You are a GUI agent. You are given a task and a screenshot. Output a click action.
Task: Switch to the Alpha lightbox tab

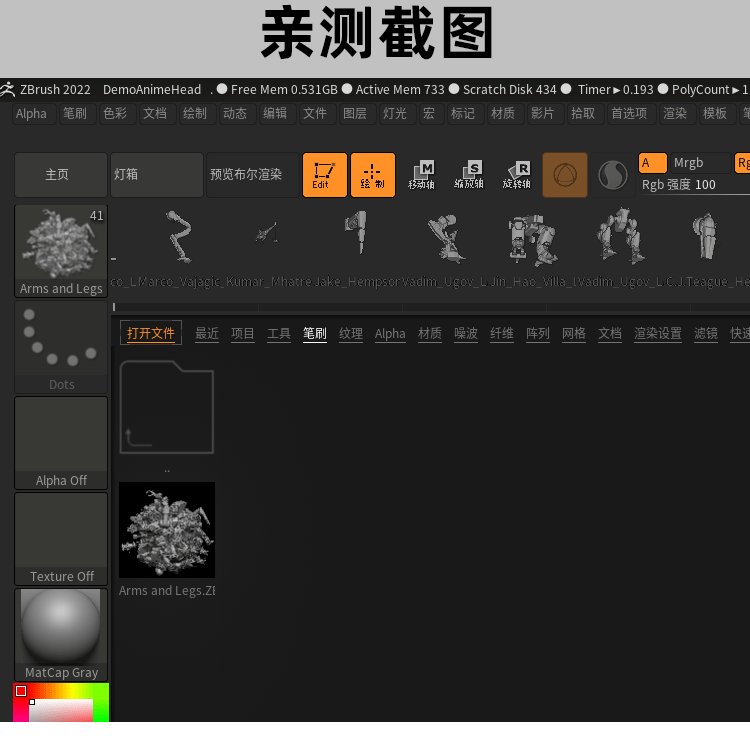point(390,333)
